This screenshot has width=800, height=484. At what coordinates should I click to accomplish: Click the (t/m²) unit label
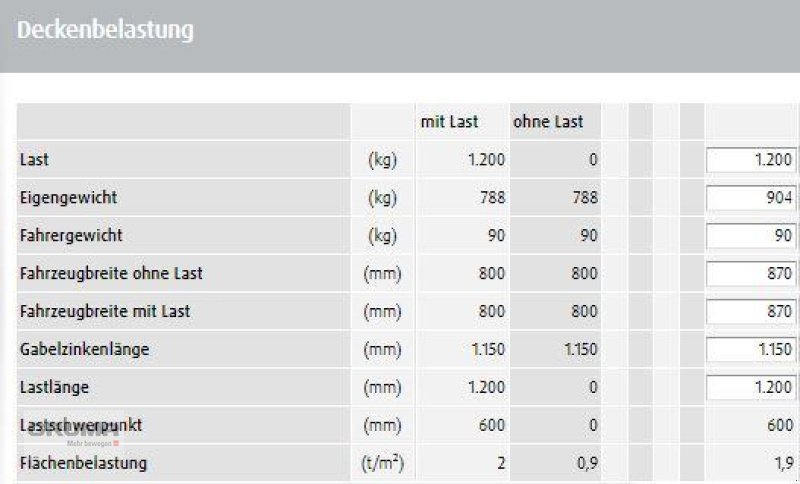pos(383,463)
